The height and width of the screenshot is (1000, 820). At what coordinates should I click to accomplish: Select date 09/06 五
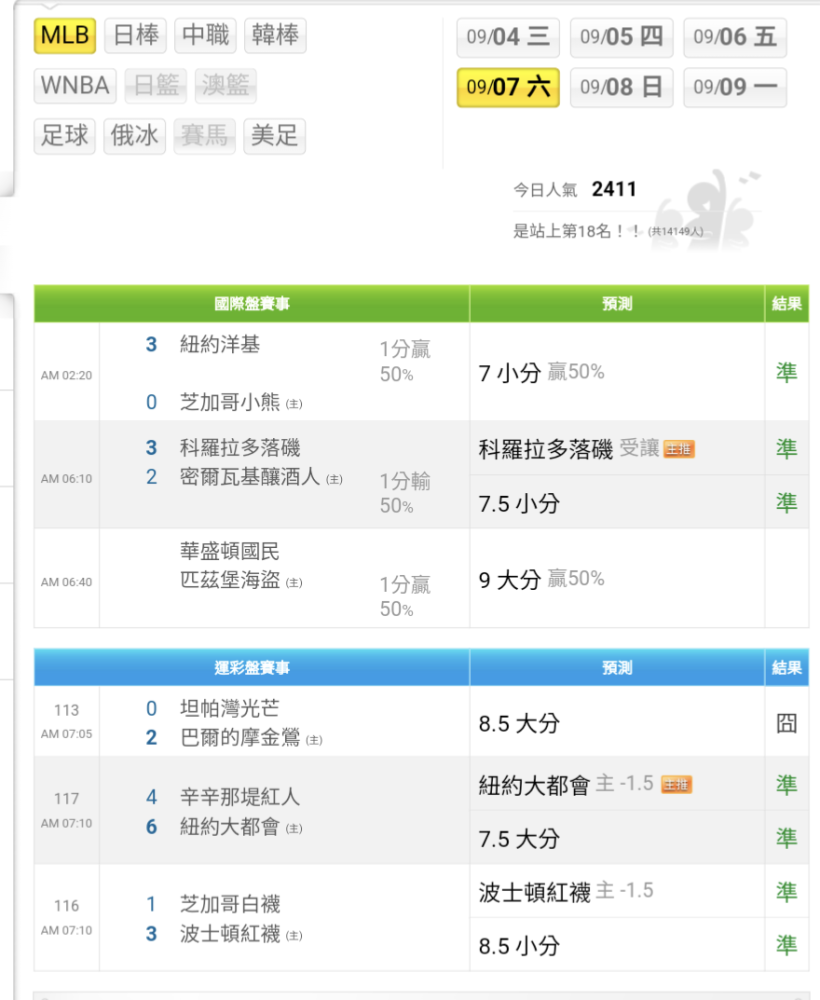coord(734,38)
